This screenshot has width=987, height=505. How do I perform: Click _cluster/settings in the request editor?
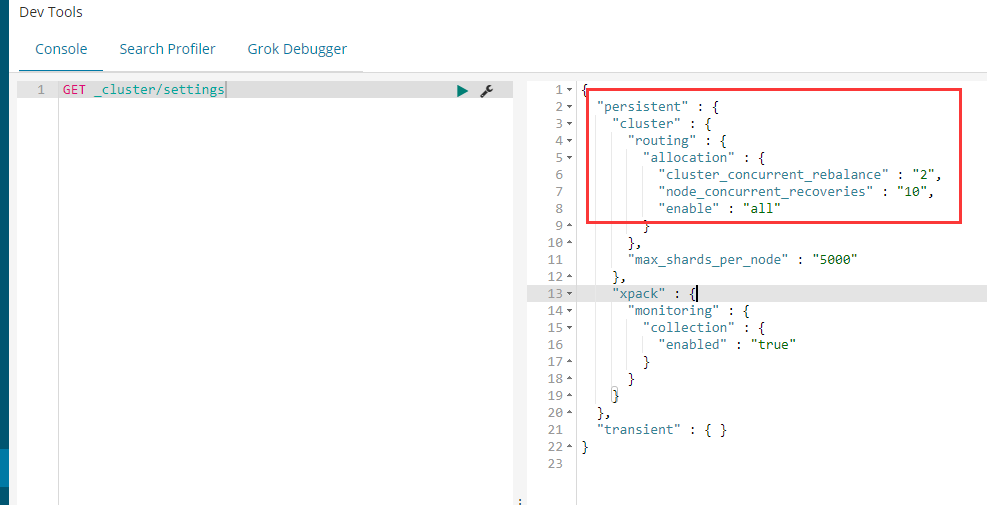click(159, 90)
